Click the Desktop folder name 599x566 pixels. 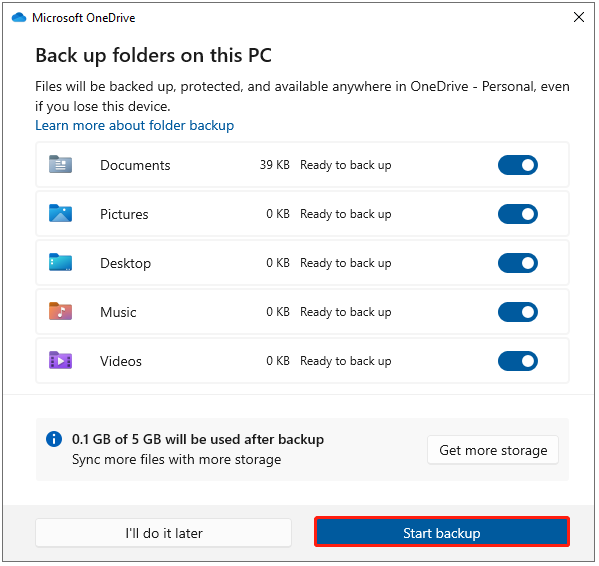pos(125,264)
